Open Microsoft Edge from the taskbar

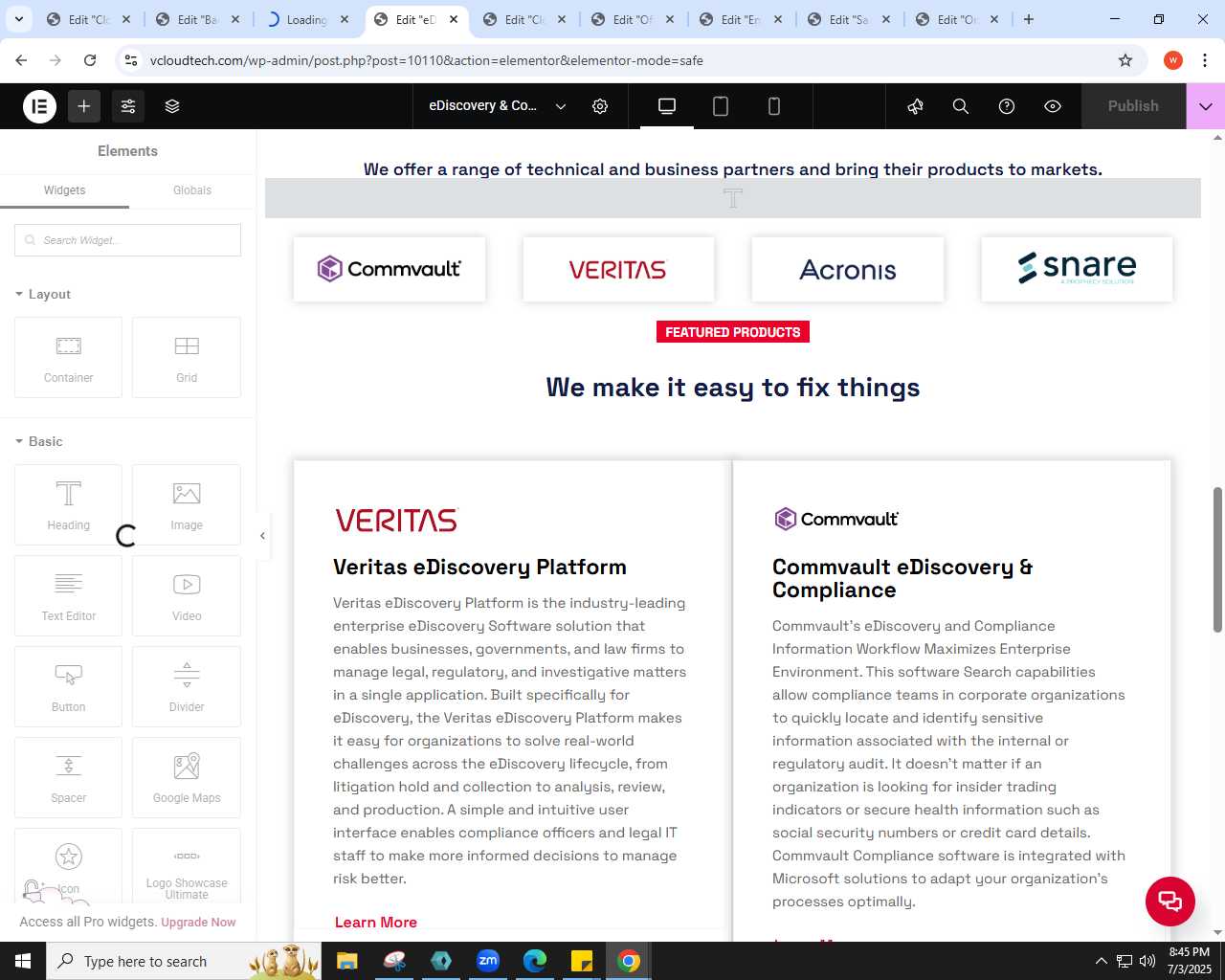click(535, 961)
